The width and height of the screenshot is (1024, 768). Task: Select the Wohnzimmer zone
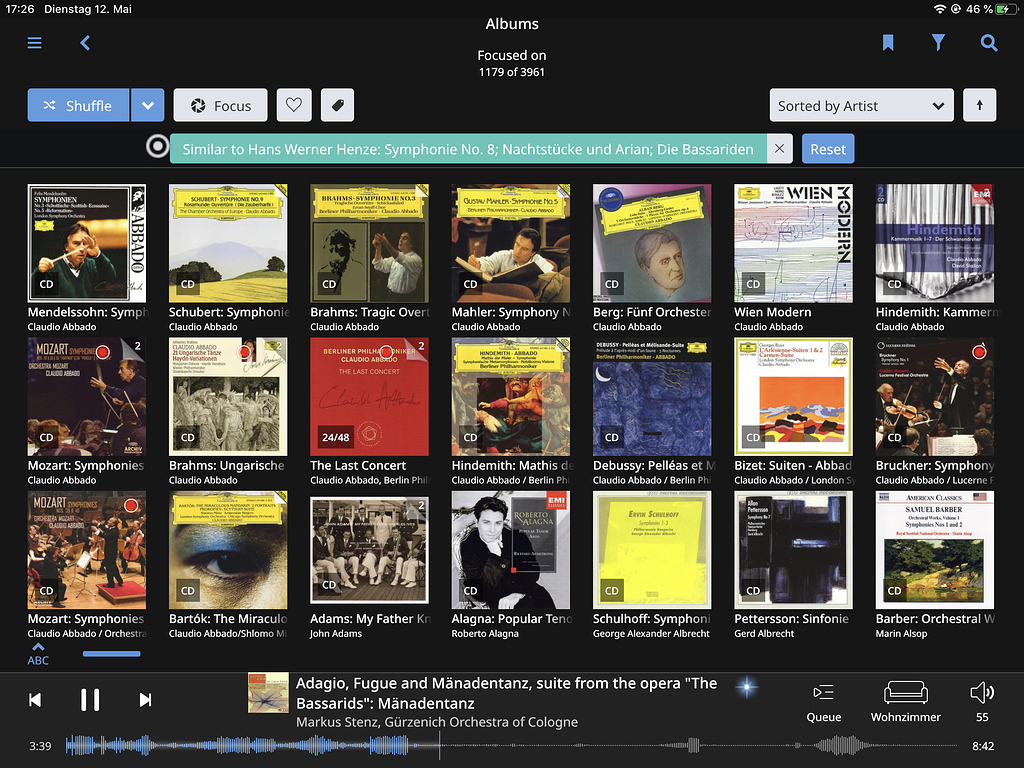905,703
